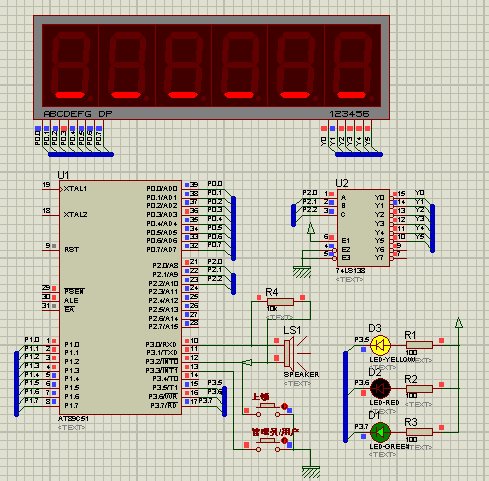Click the power terminal arrow above R1

[459, 323]
